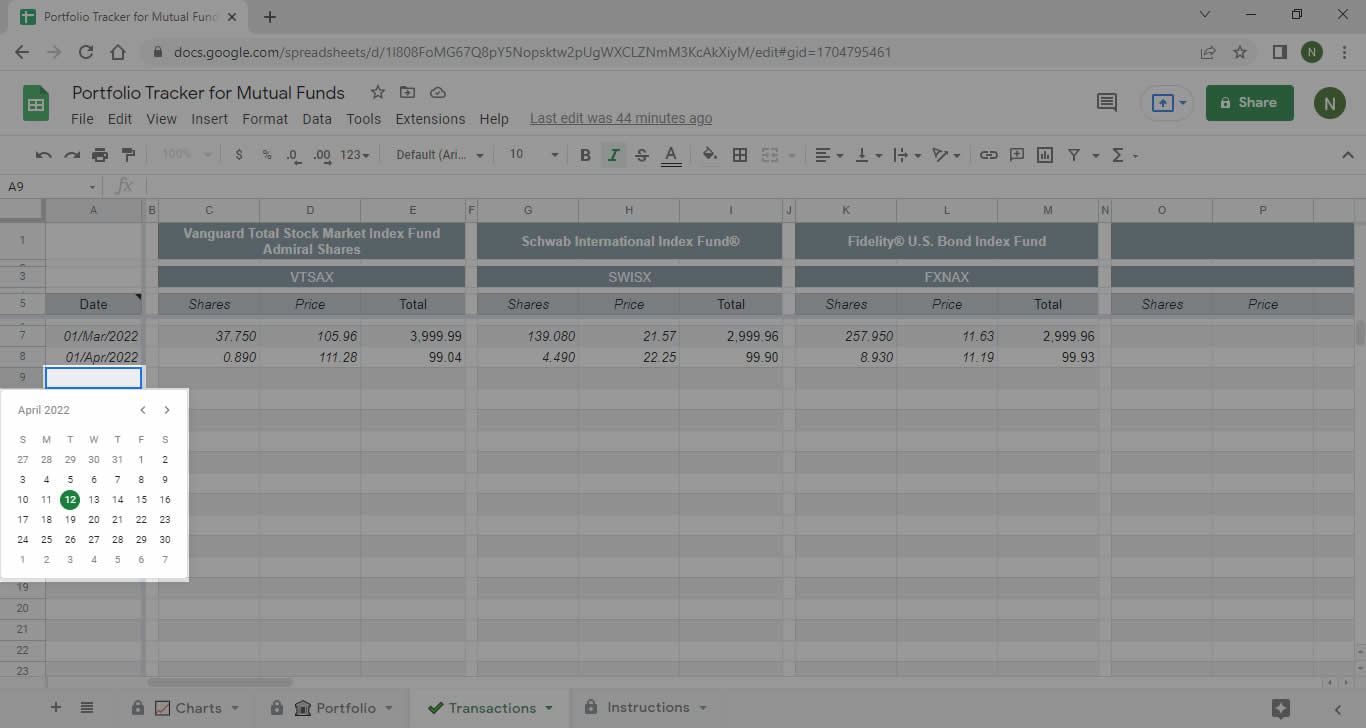This screenshot has height=728, width=1366.
Task: Advance calendar to next month with right chevron
Action: 167,410
